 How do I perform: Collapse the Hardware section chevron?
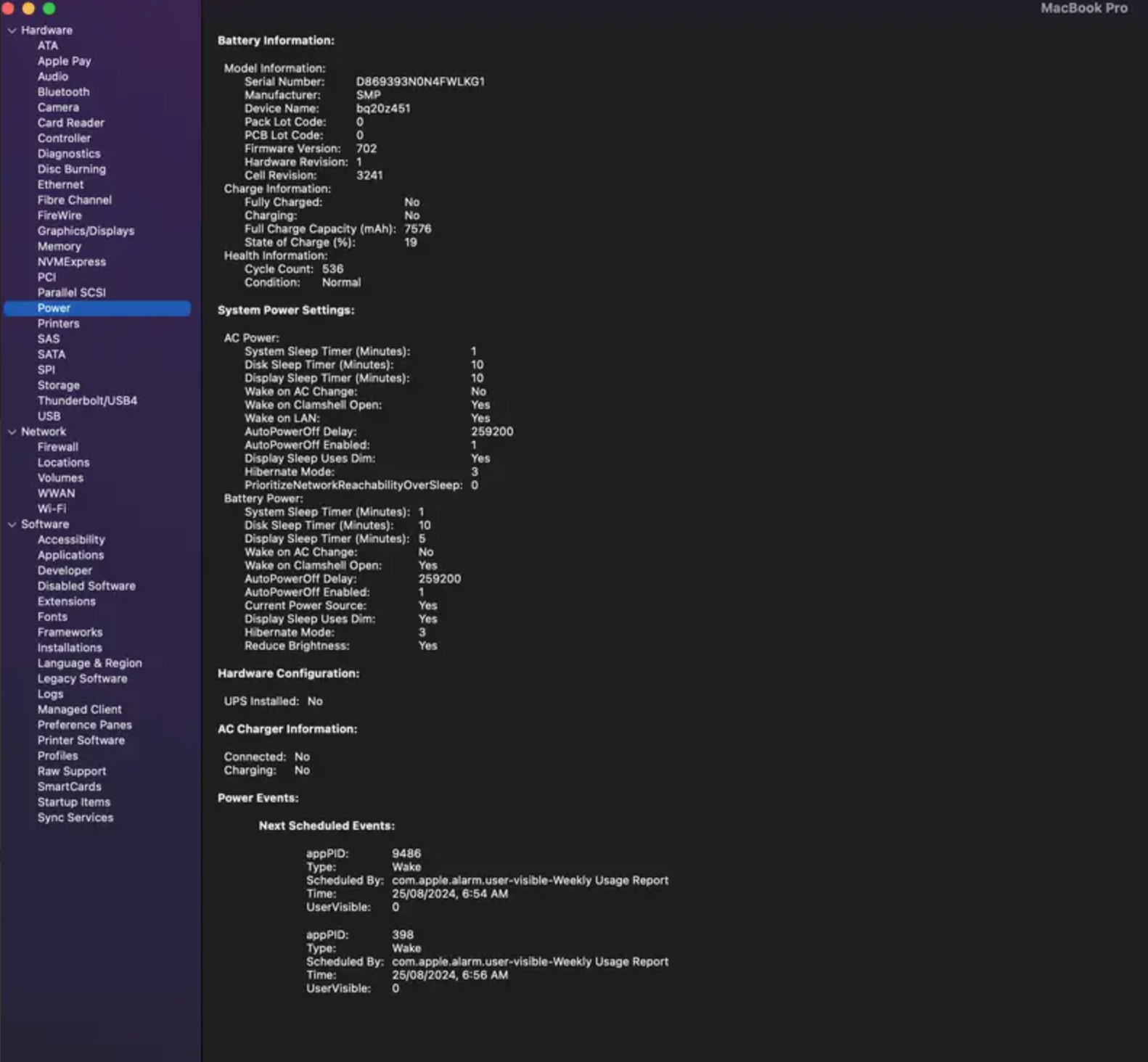click(x=12, y=30)
